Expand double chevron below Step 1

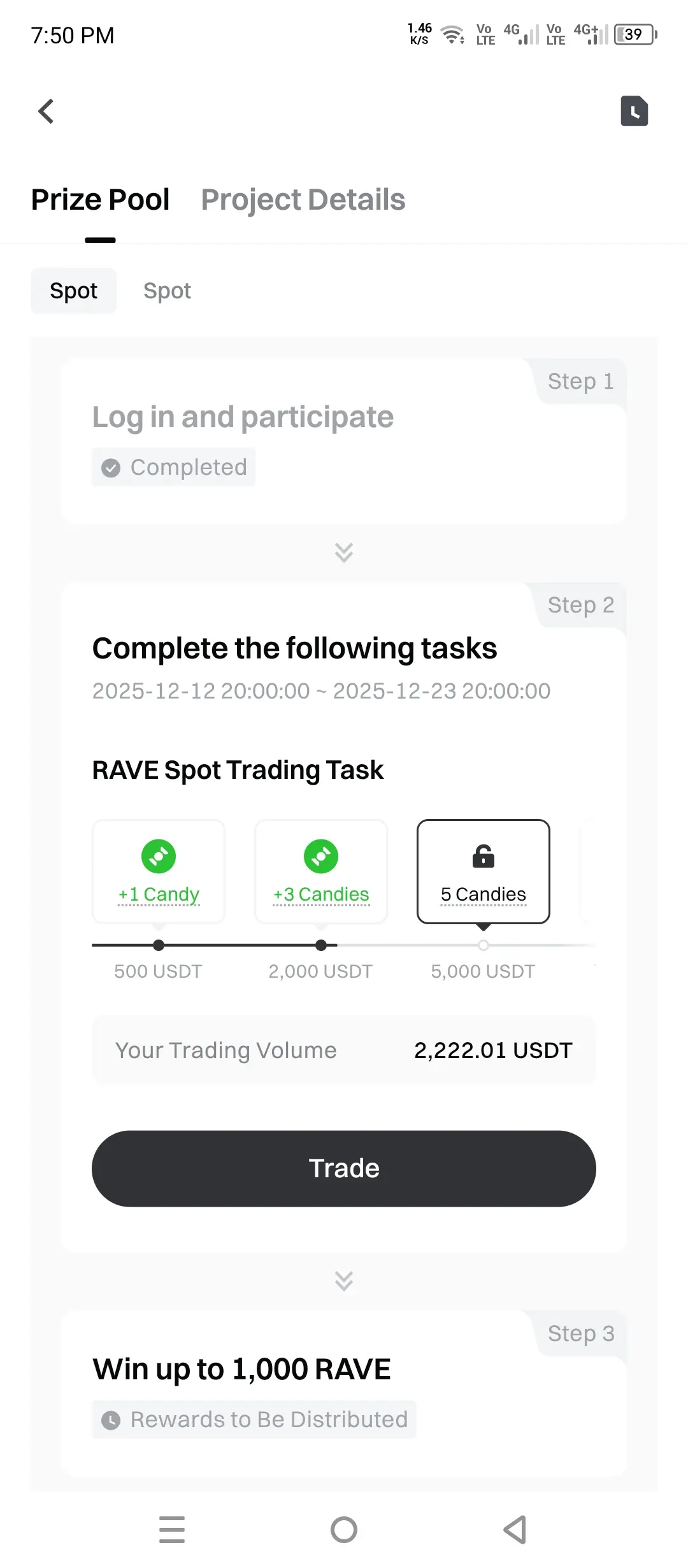344,552
